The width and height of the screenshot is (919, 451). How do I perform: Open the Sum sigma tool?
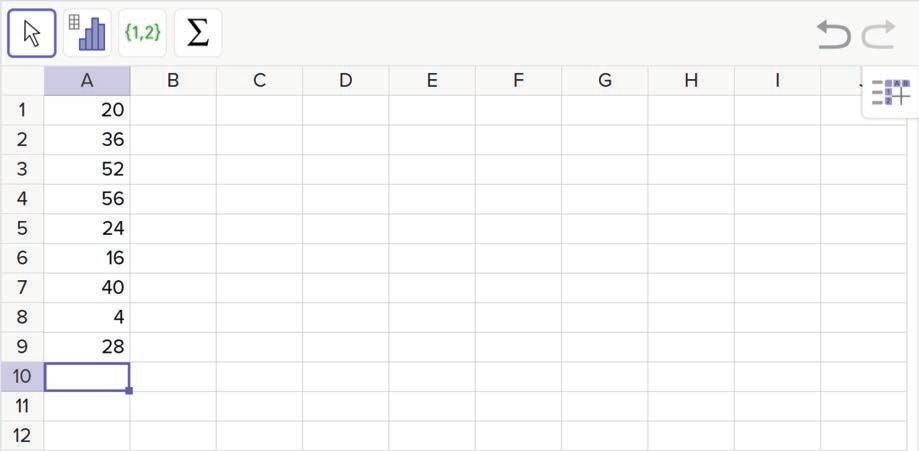198,33
